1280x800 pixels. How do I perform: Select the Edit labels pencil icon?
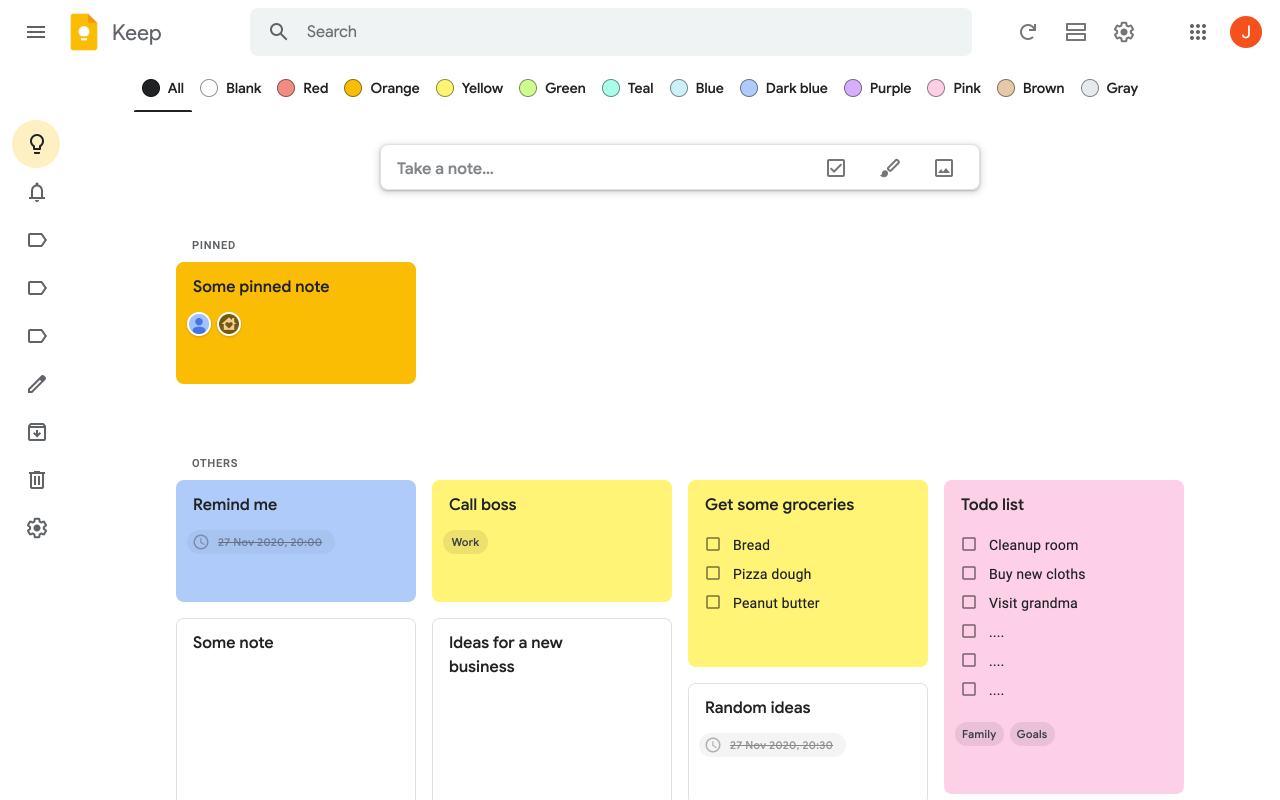point(36,383)
